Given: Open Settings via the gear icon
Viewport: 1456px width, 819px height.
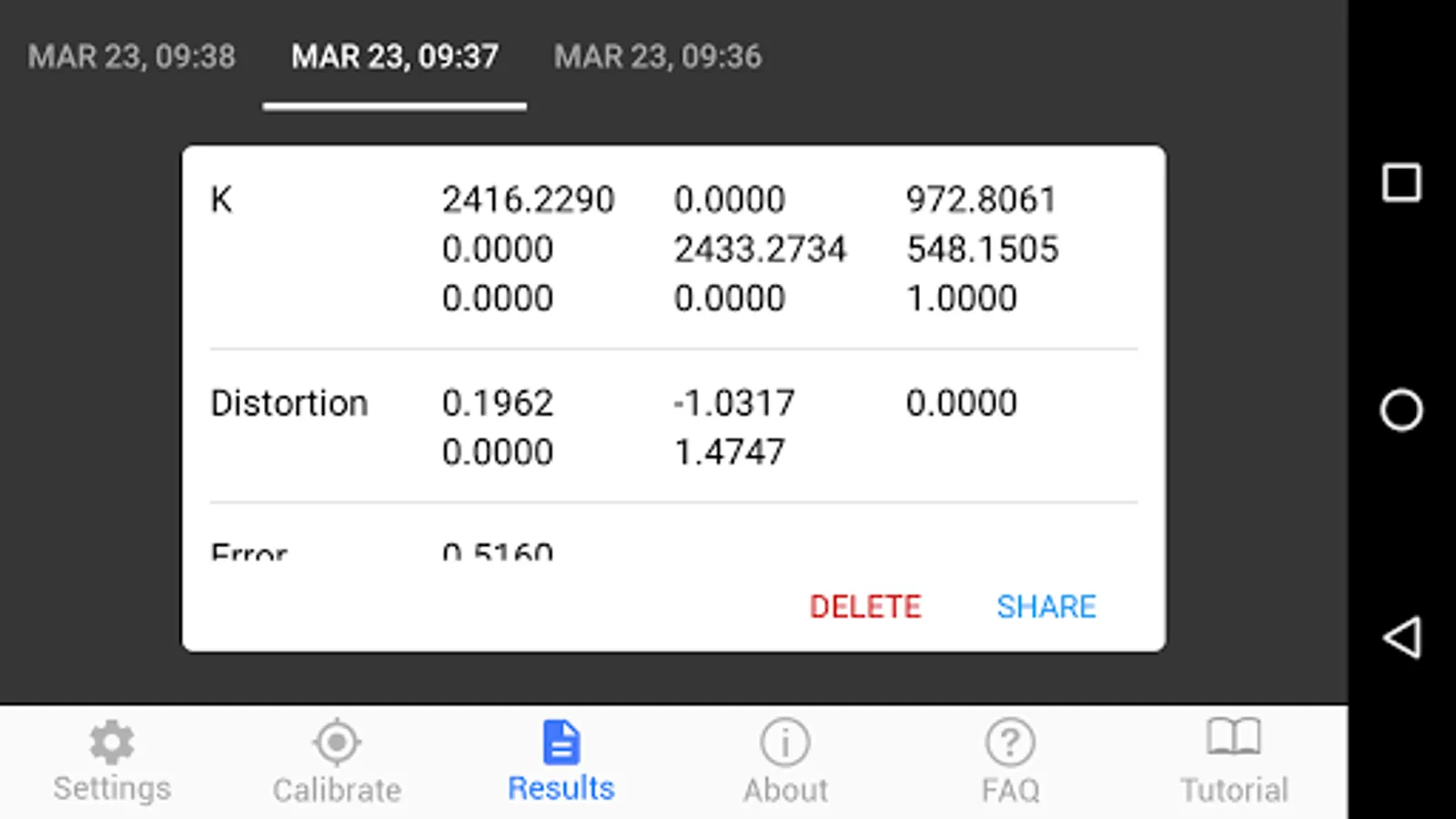Looking at the screenshot, I should point(112,743).
